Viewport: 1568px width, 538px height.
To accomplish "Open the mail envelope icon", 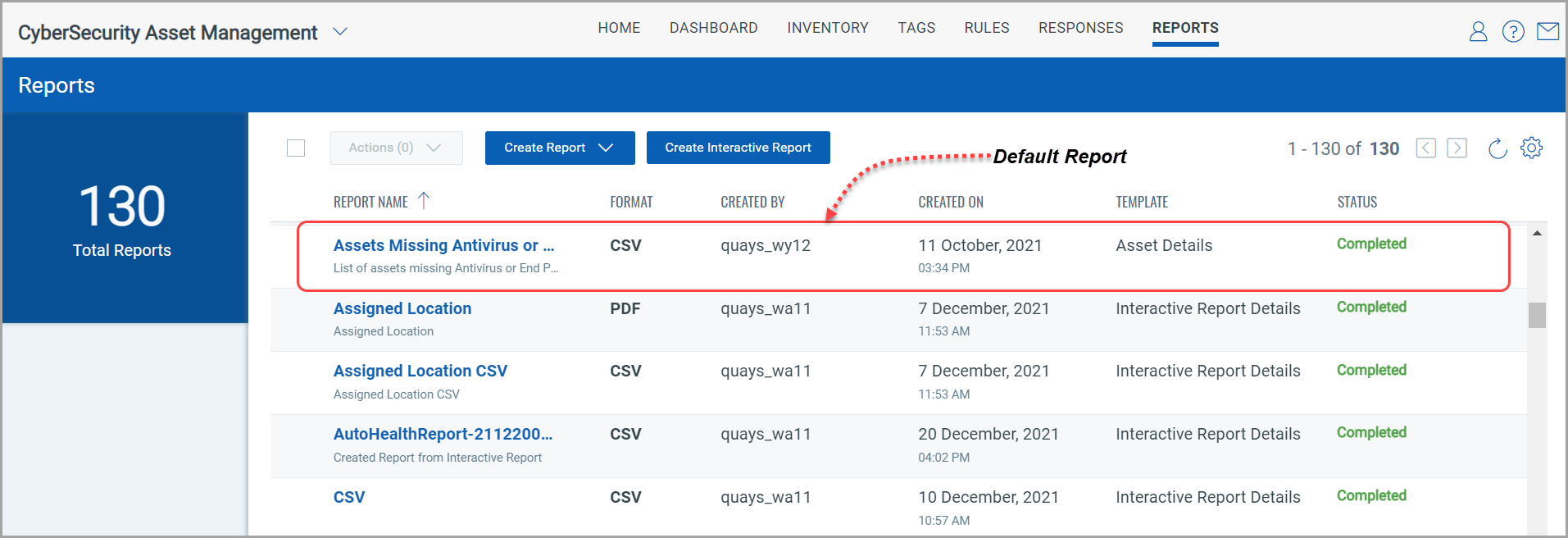I will [1548, 32].
